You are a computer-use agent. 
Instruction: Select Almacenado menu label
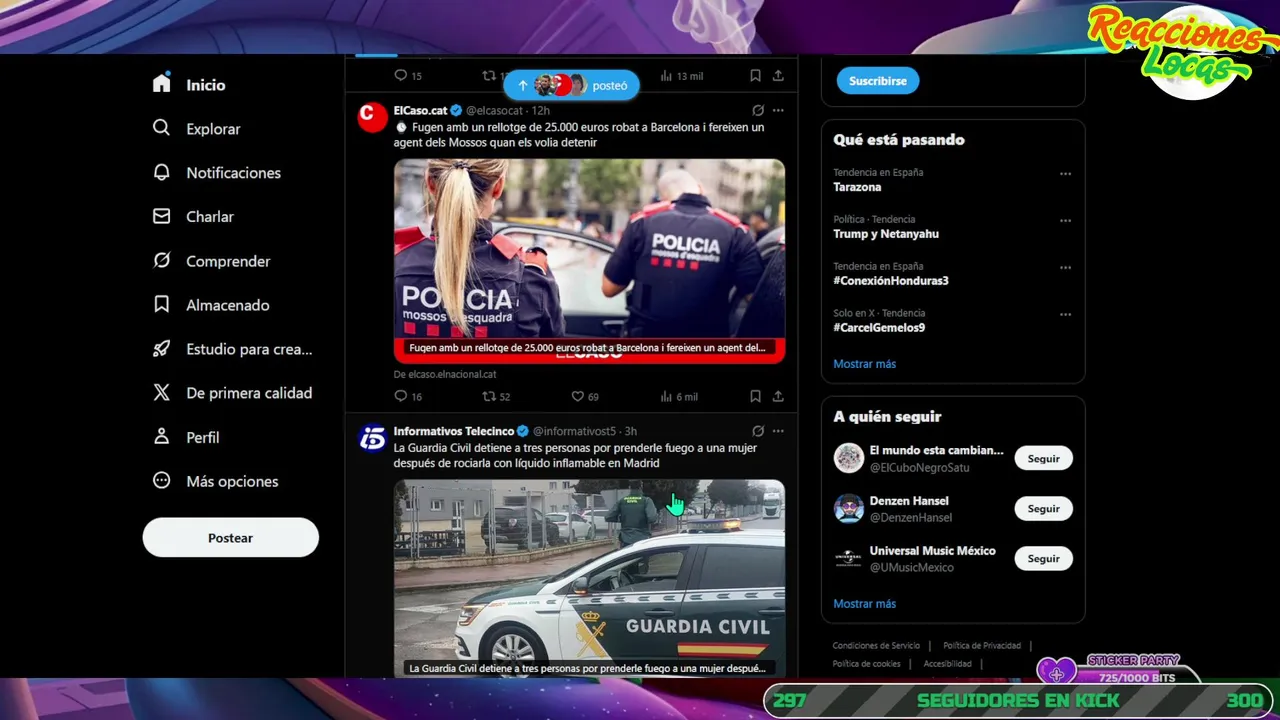227,305
